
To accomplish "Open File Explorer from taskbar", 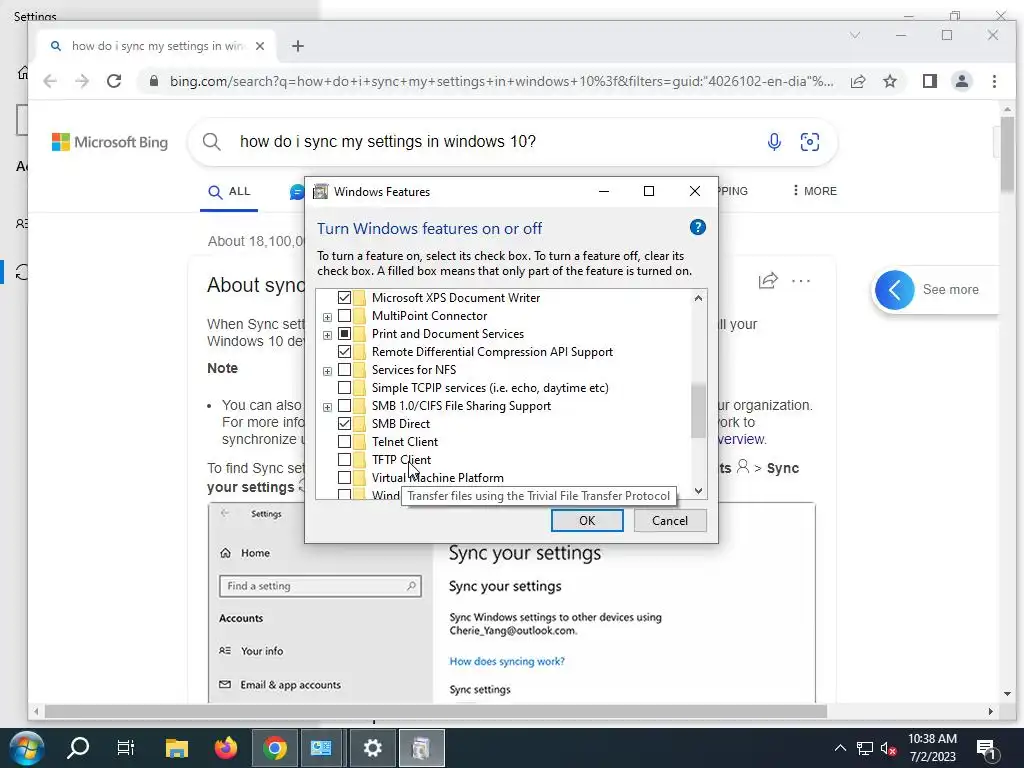I will coord(176,748).
